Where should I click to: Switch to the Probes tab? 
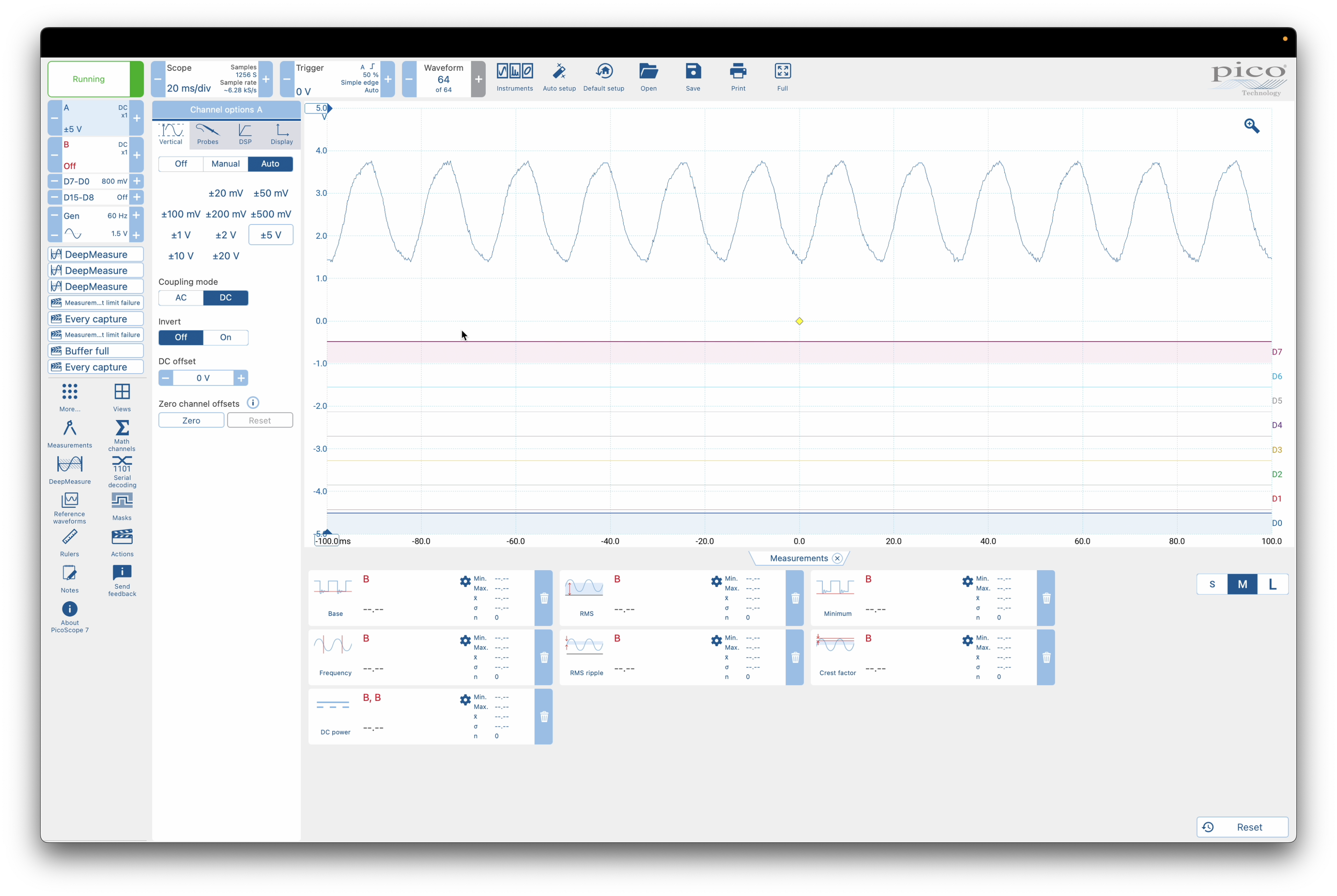coord(208,135)
